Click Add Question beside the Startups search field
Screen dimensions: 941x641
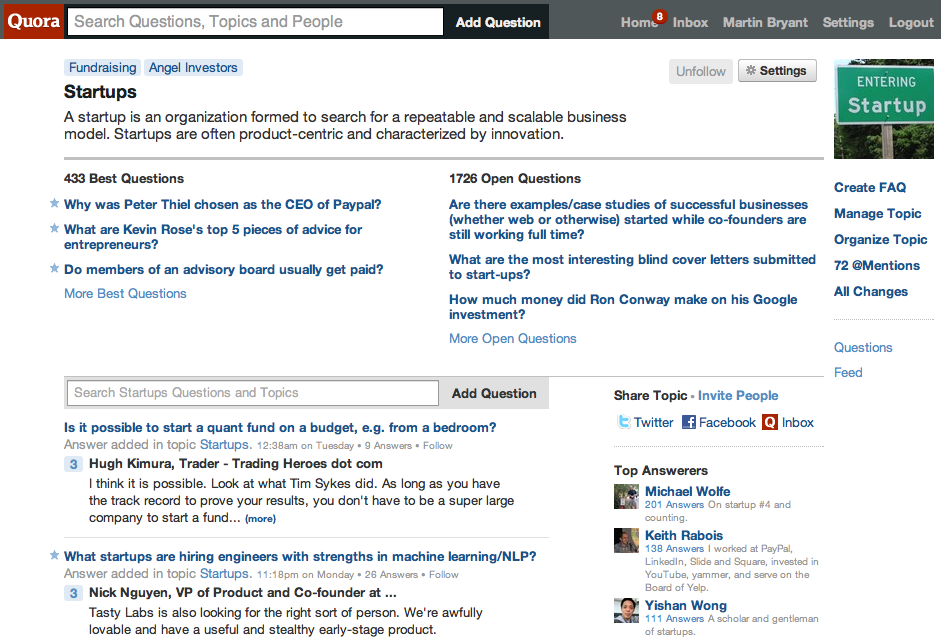coord(494,393)
